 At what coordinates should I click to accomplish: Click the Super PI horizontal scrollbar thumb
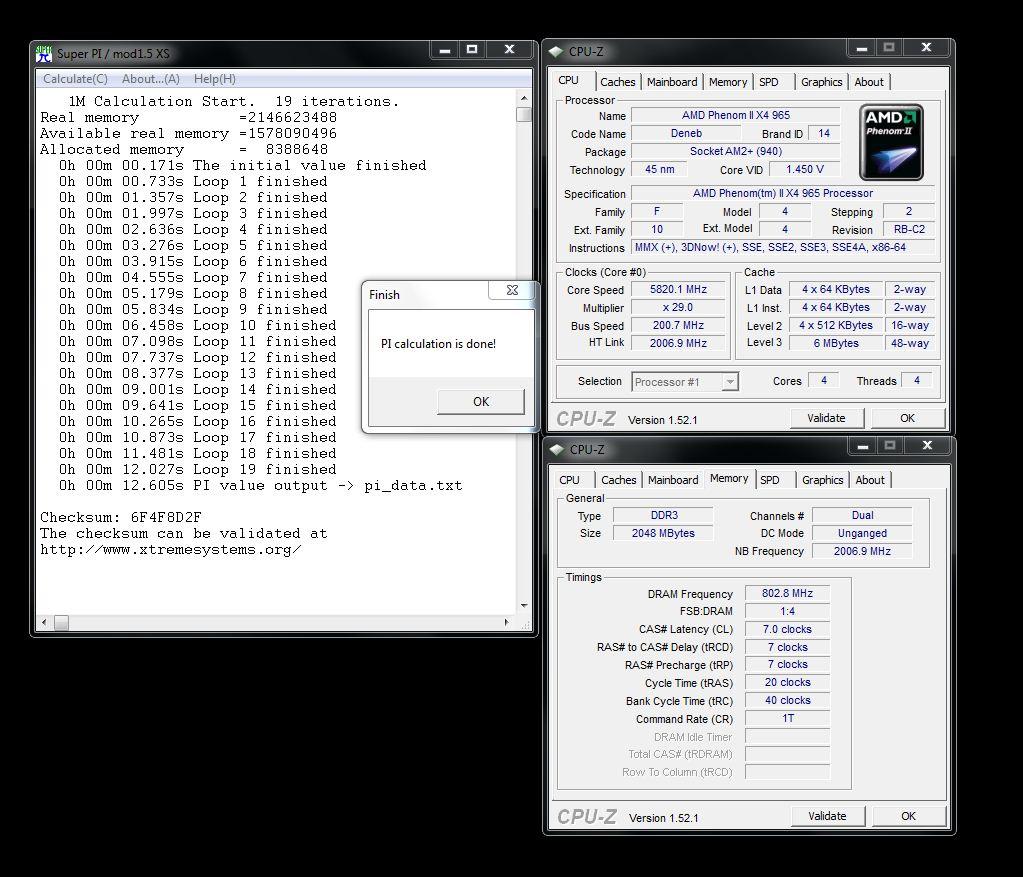(x=61, y=623)
